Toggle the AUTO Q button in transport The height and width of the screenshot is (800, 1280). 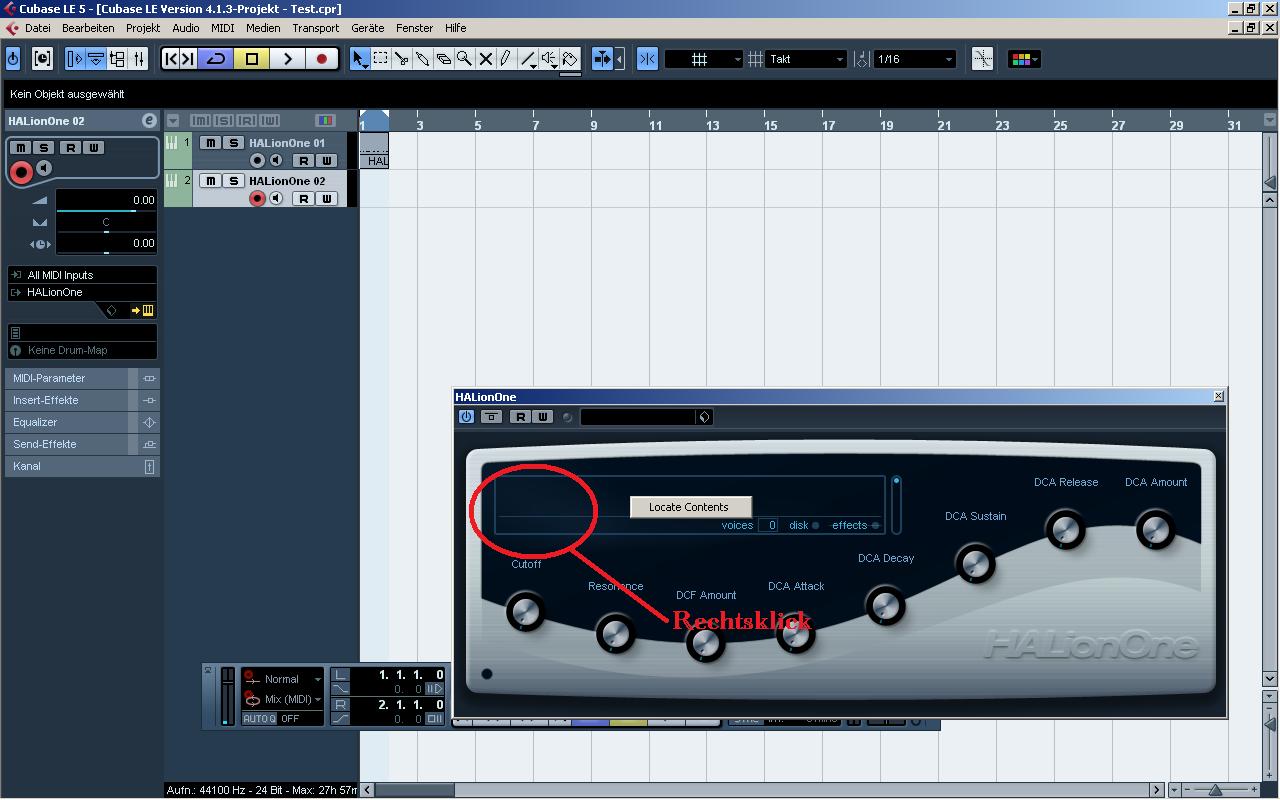click(258, 719)
